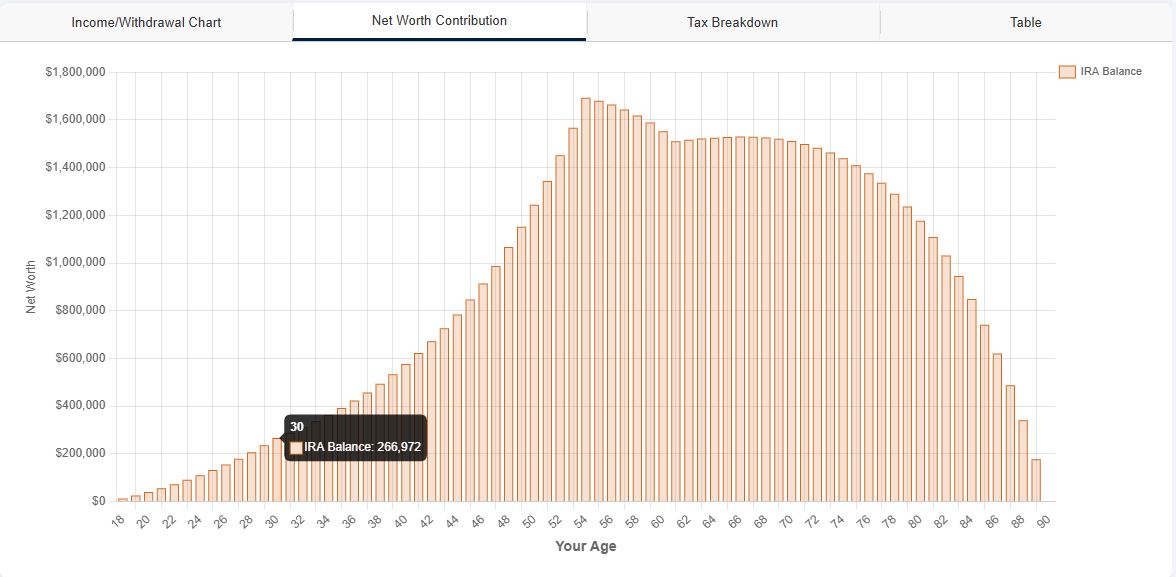Click the "$800,000" y-axis label
Viewport: 1176px width, 577px height.
pyautogui.click(x=80, y=311)
